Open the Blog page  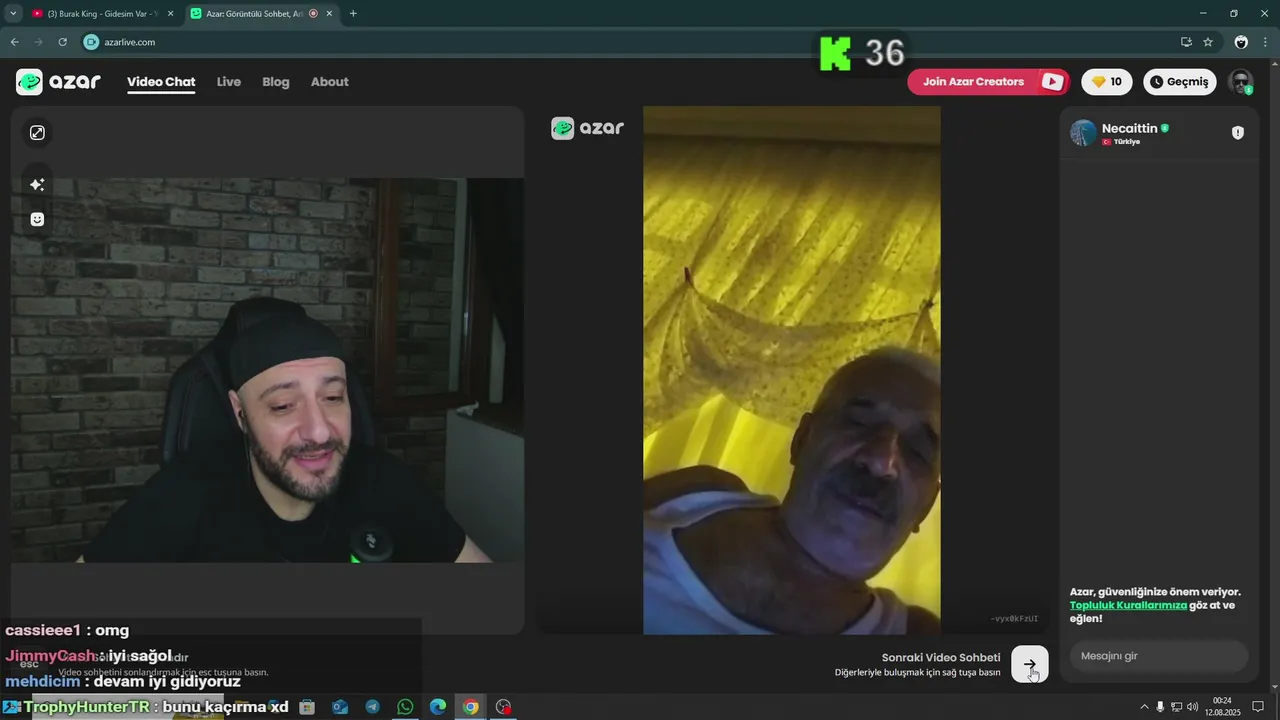[276, 82]
